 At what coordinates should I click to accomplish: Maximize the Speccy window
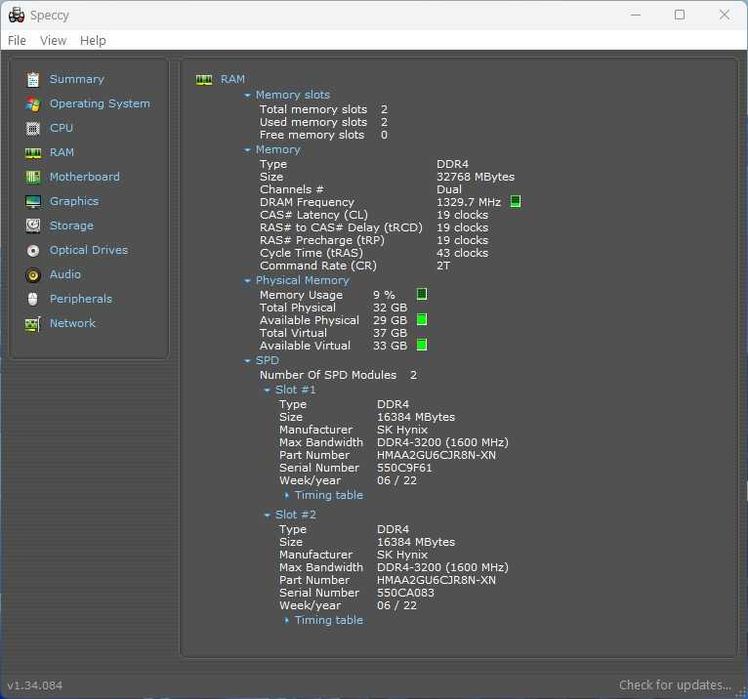pyautogui.click(x=679, y=15)
